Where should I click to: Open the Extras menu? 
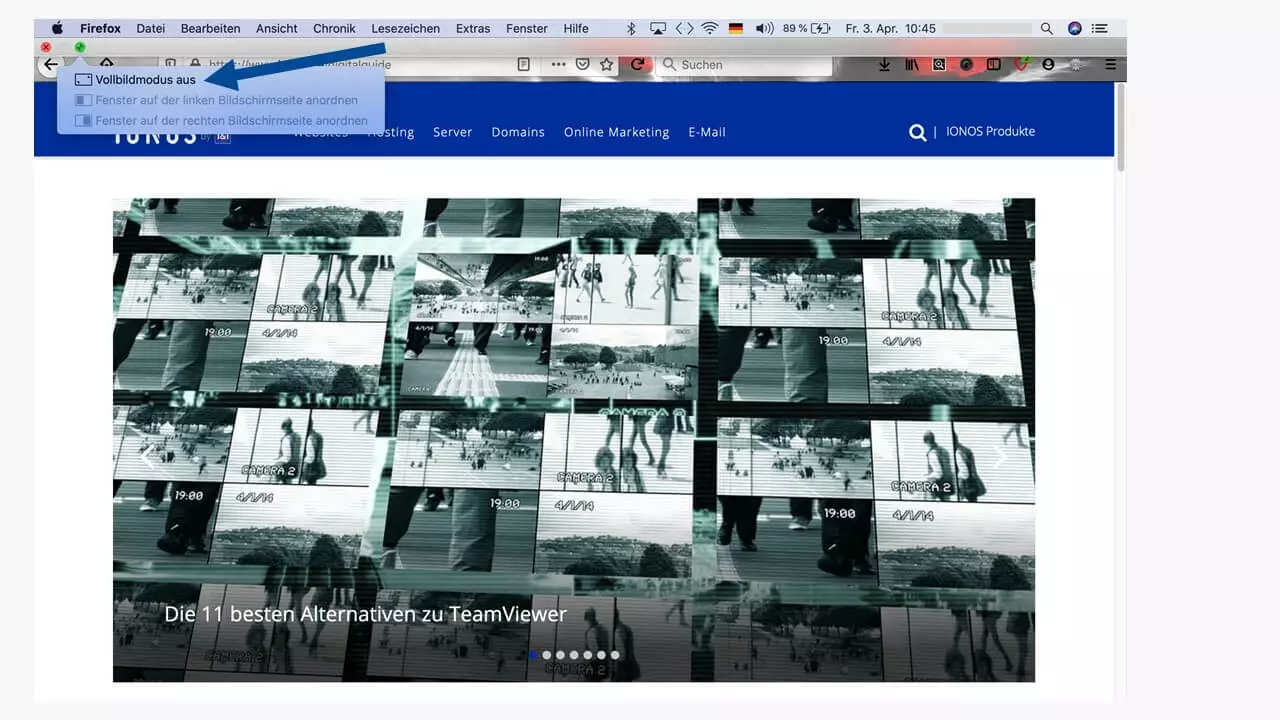(473, 28)
